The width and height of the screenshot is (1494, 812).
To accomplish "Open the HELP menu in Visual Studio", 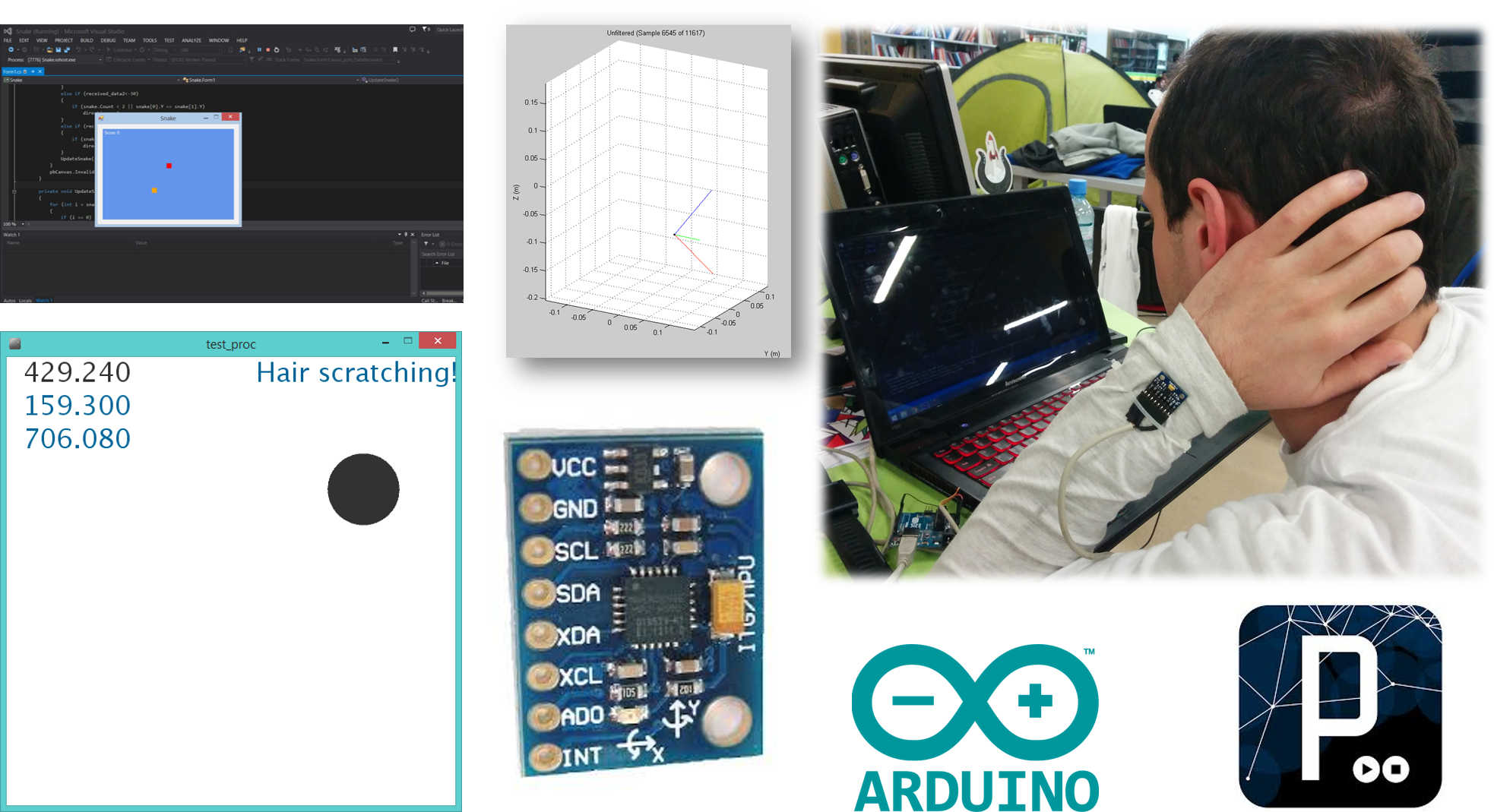I will 242,40.
